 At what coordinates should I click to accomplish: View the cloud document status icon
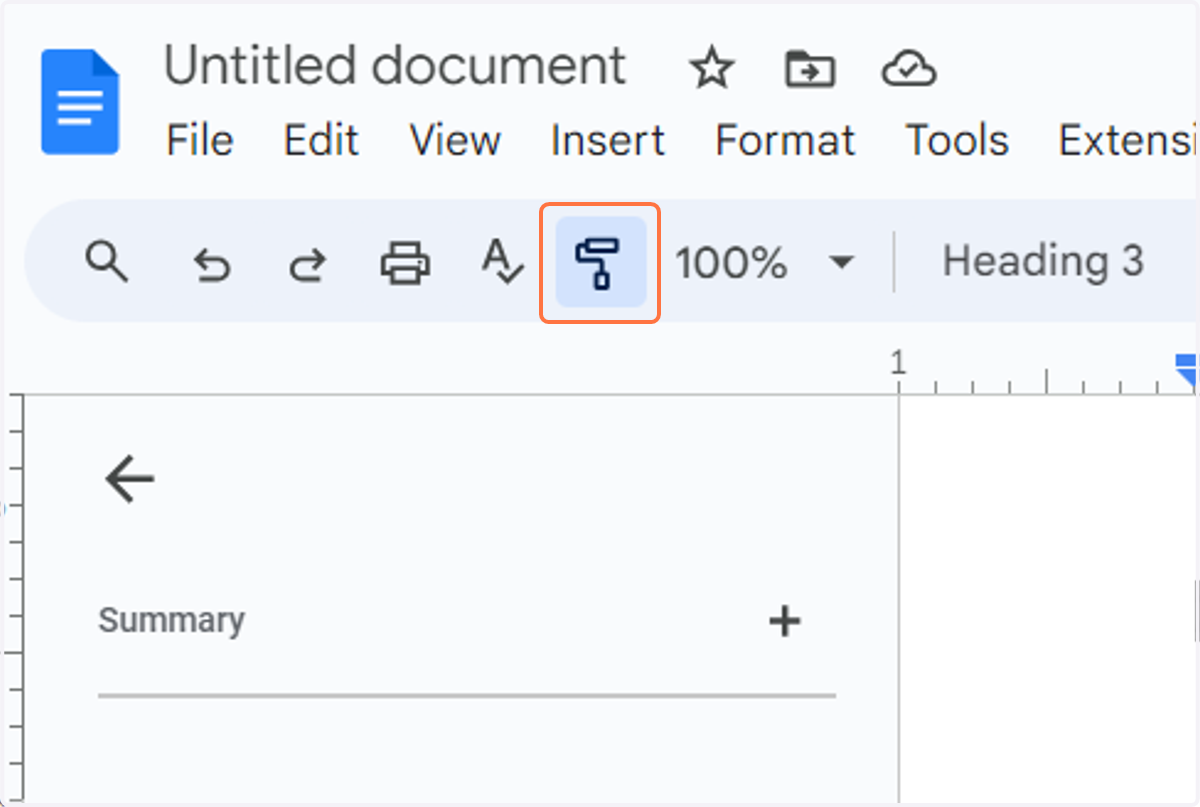coord(909,70)
